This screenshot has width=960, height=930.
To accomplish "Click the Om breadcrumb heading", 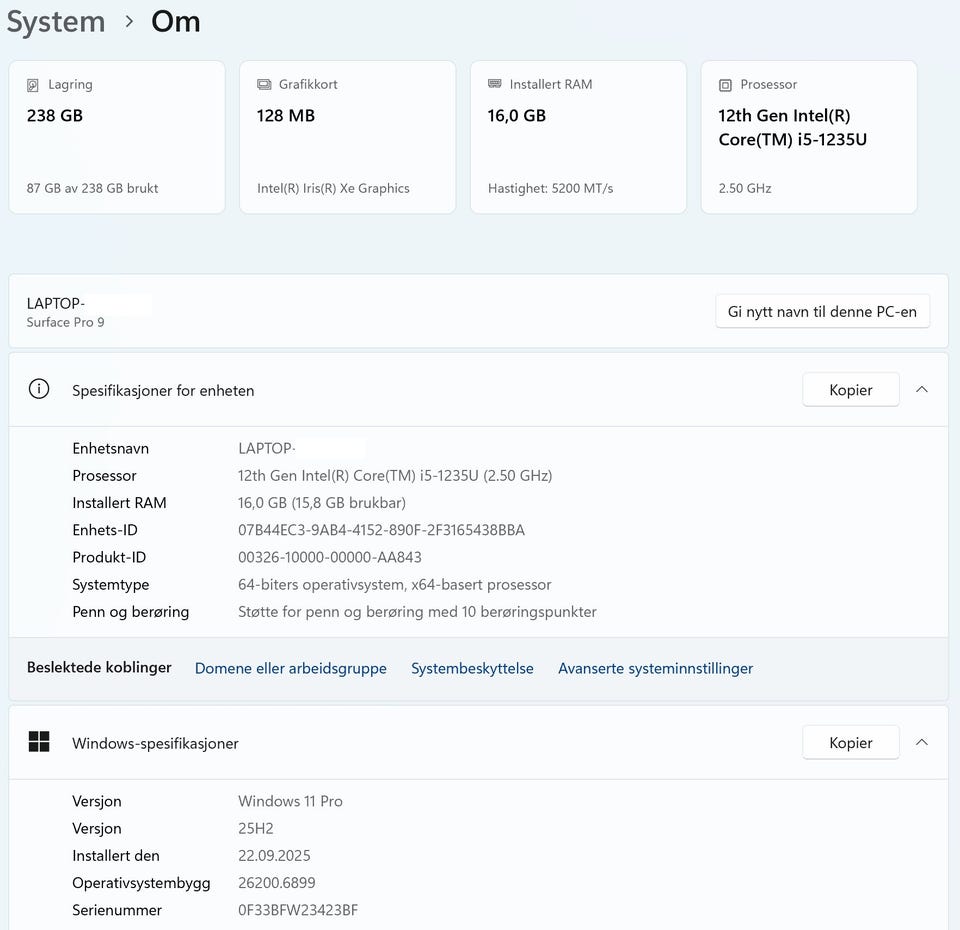I will (176, 22).
